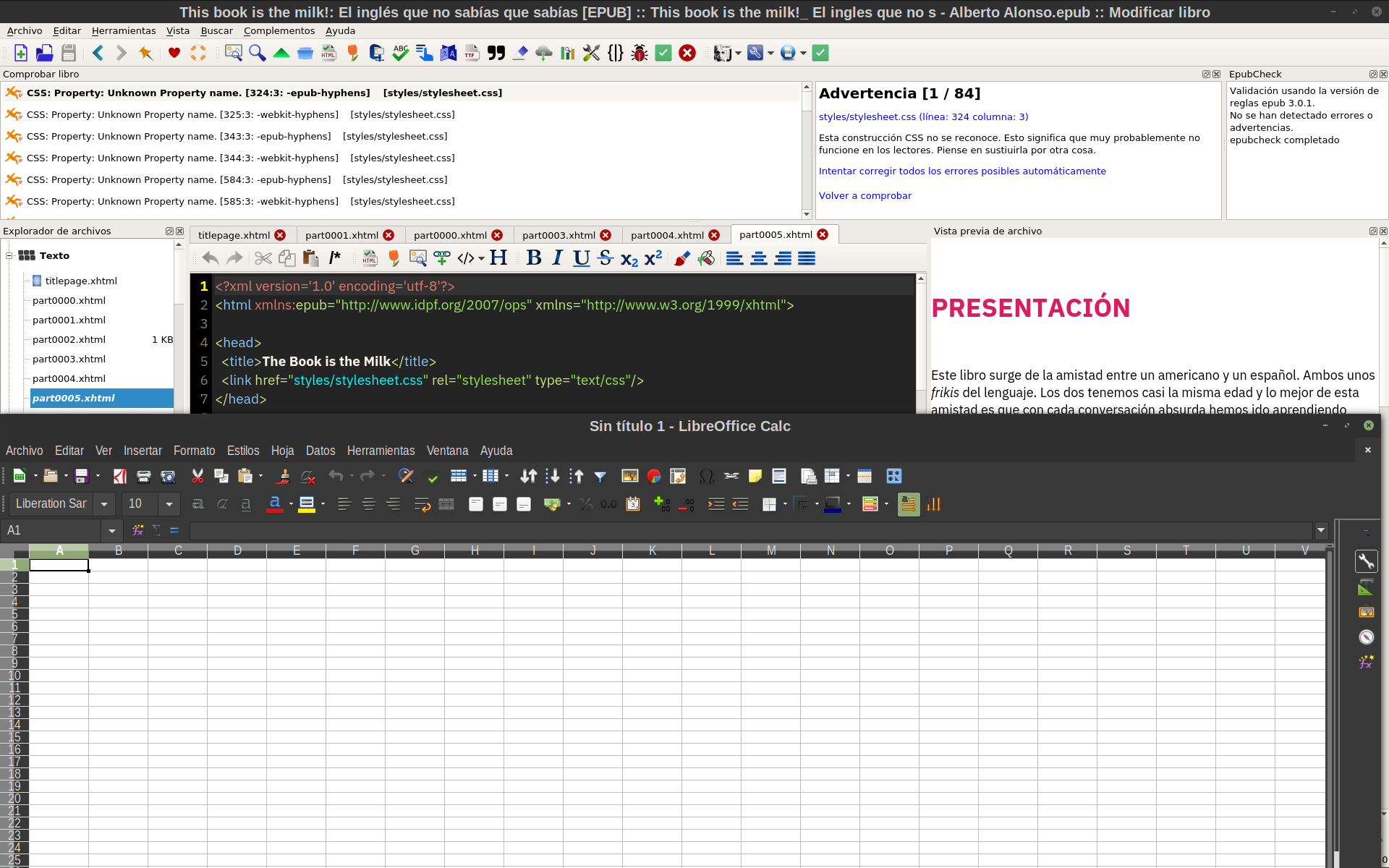Click 'Volver a comprobar' link
1389x868 pixels.
click(865, 196)
